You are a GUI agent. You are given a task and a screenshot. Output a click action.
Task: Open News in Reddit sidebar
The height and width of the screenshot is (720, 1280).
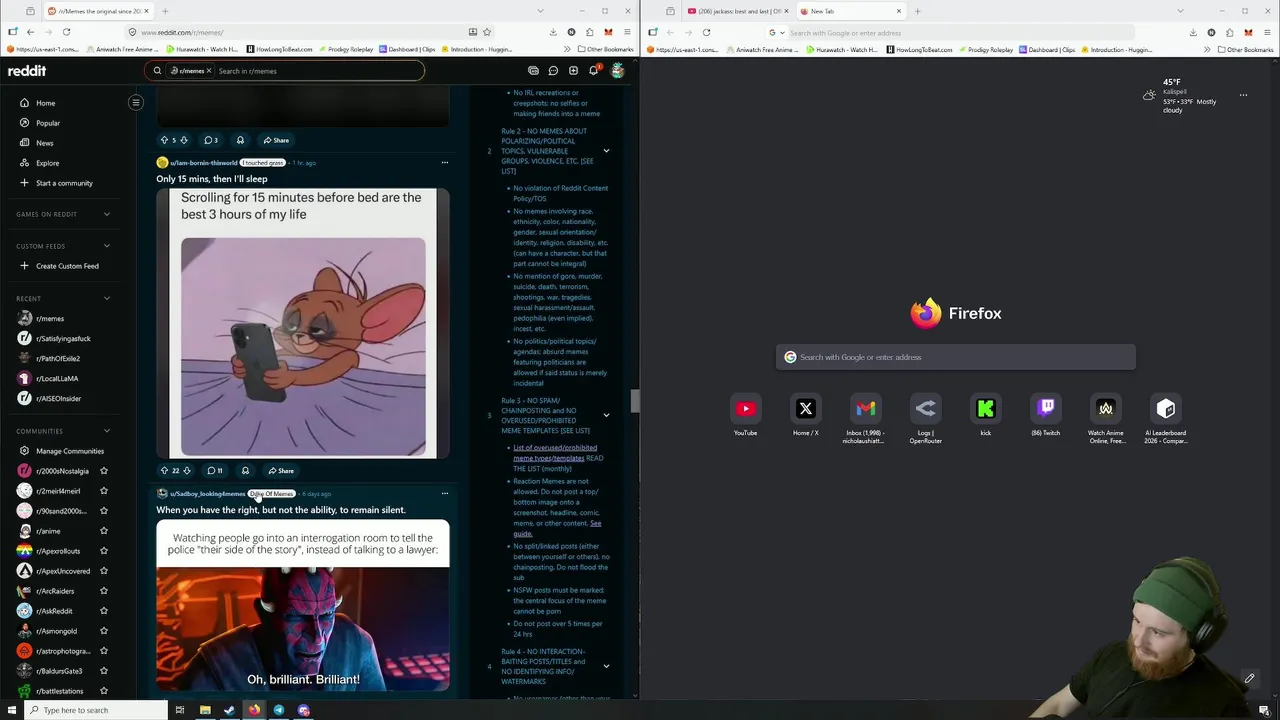[x=45, y=143]
